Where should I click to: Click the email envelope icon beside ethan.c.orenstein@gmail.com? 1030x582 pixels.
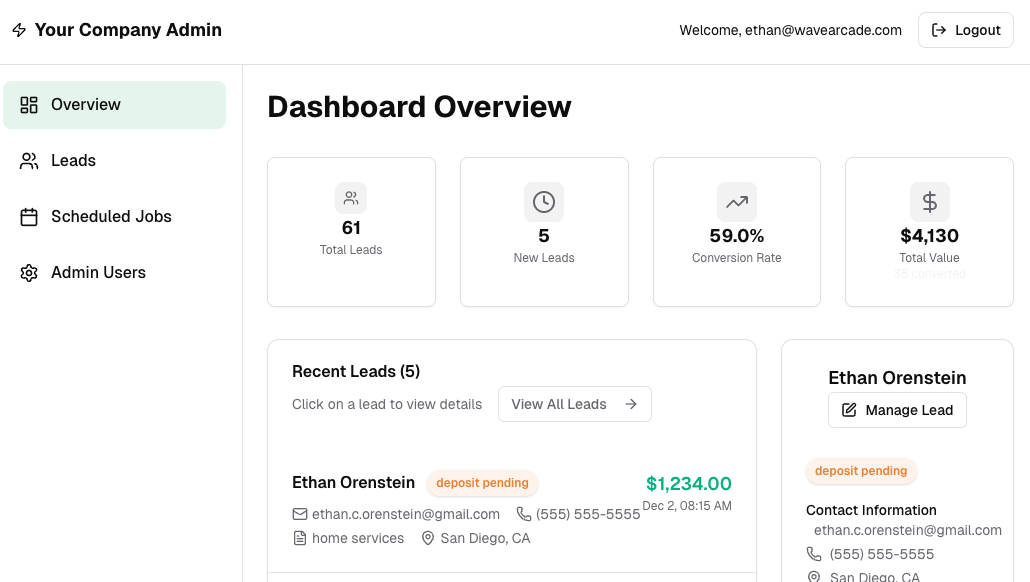pyautogui.click(x=299, y=514)
